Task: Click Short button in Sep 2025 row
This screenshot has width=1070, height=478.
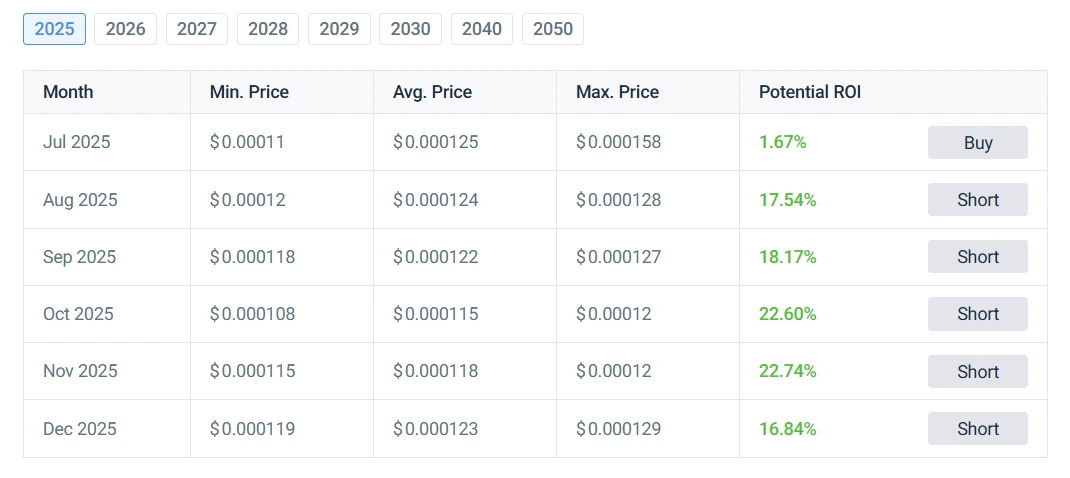Action: [x=977, y=257]
